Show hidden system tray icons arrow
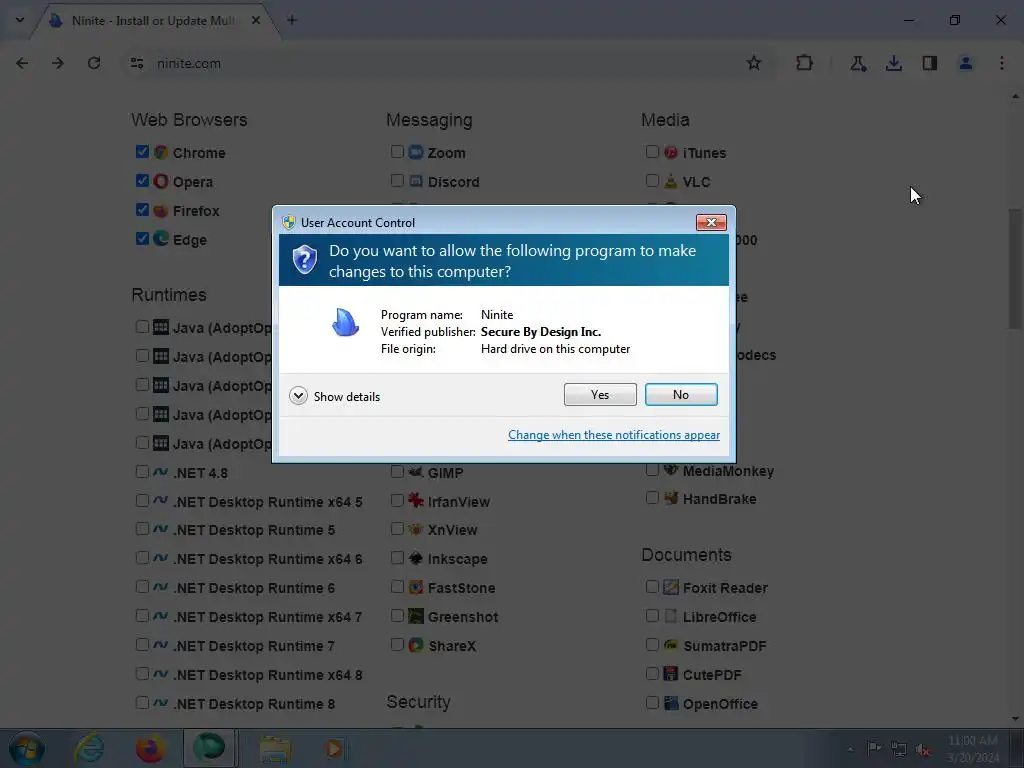Image resolution: width=1024 pixels, height=768 pixels. pyautogui.click(x=850, y=748)
